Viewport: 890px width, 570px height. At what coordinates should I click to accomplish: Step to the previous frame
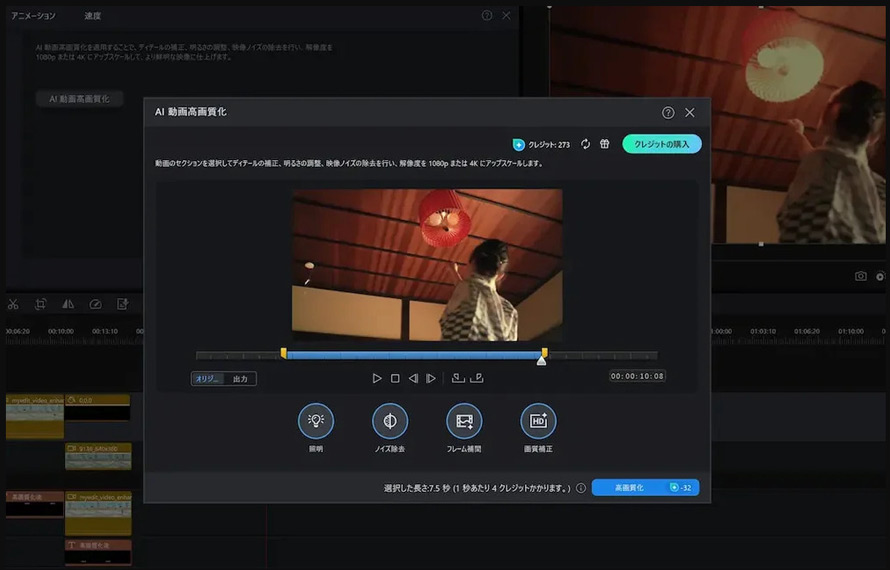click(x=413, y=378)
